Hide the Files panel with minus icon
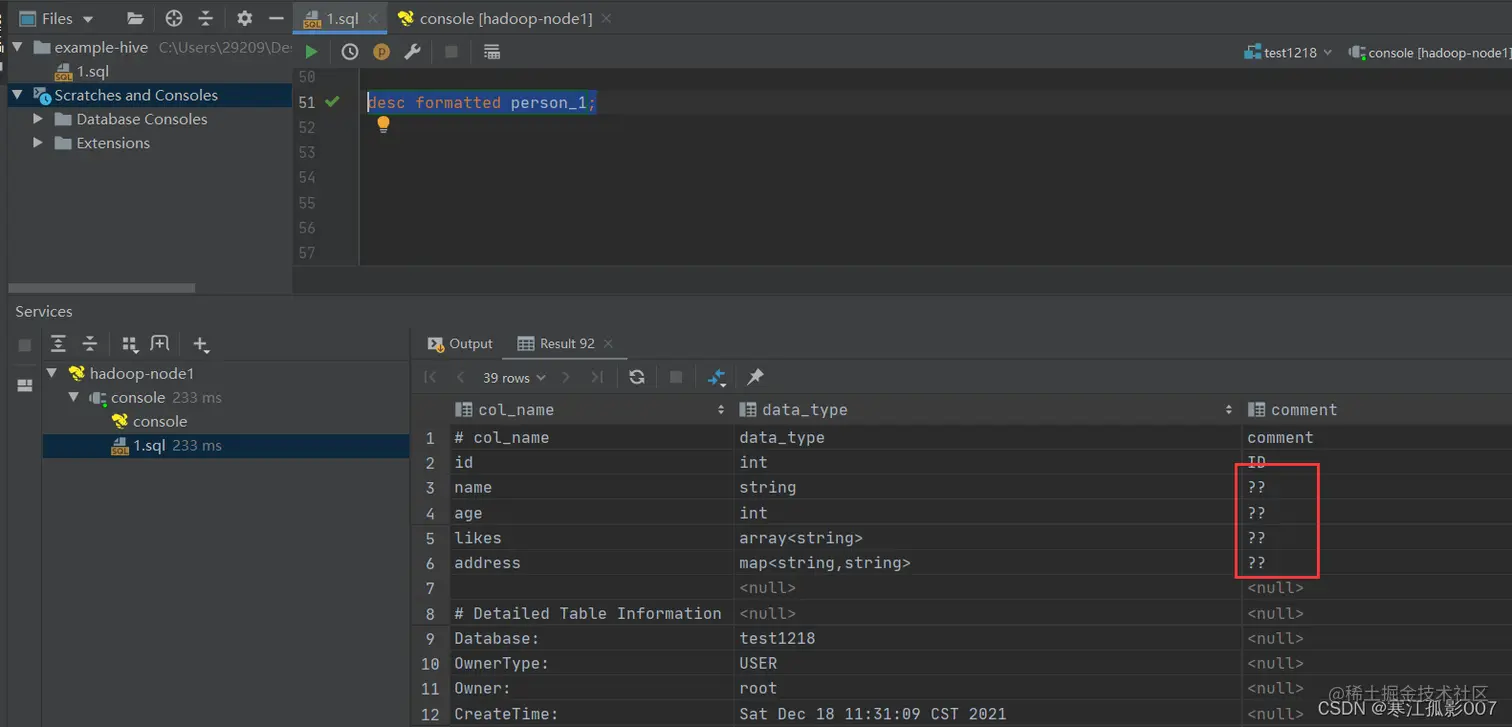The image size is (1512, 727). tap(276, 18)
